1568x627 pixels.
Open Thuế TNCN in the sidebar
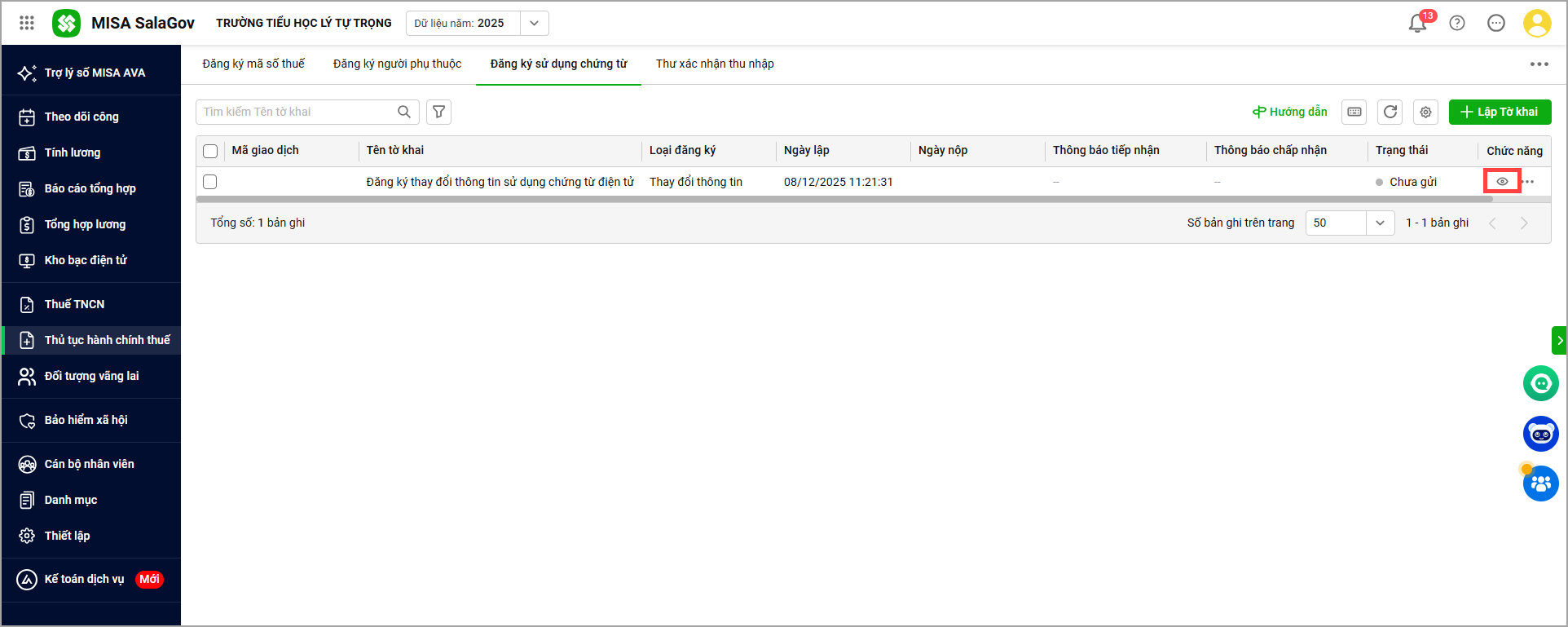point(74,304)
